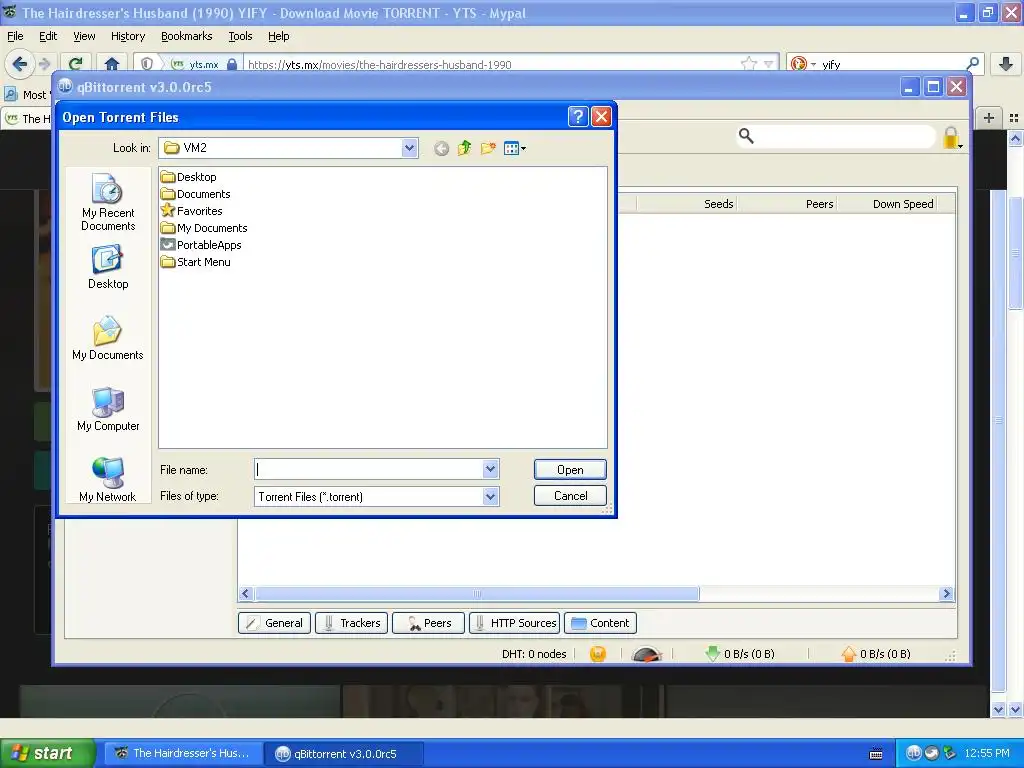
Task: Click the download speed status indicator
Action: pyautogui.click(x=740, y=654)
